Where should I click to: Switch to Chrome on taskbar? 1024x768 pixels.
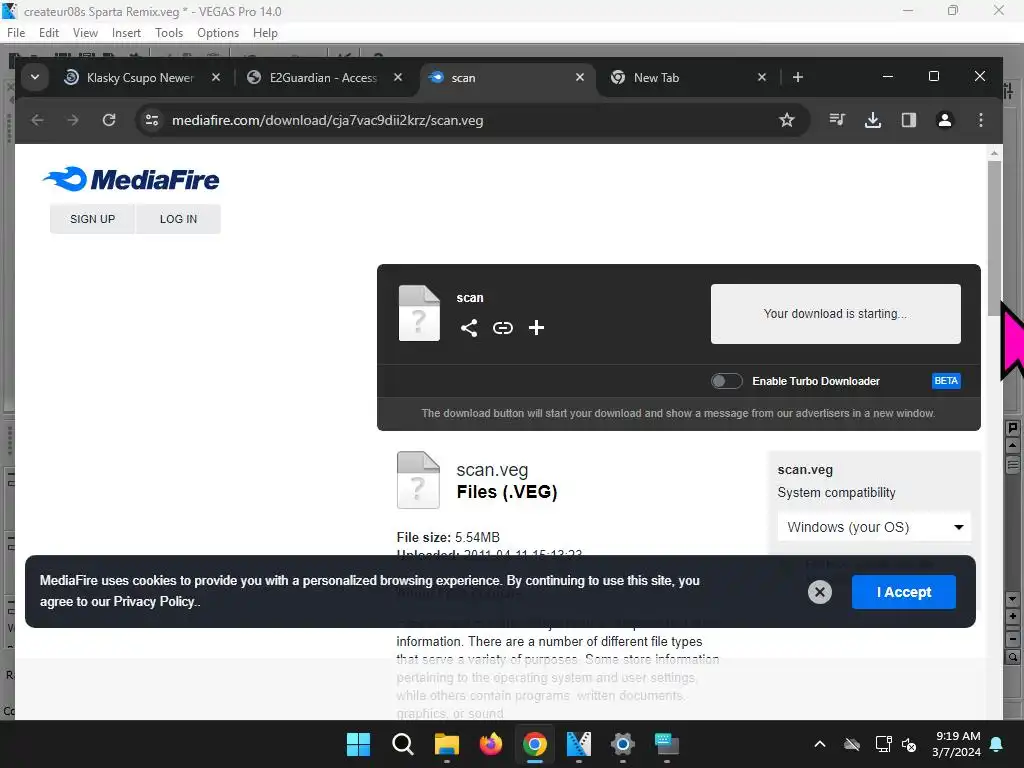534,744
